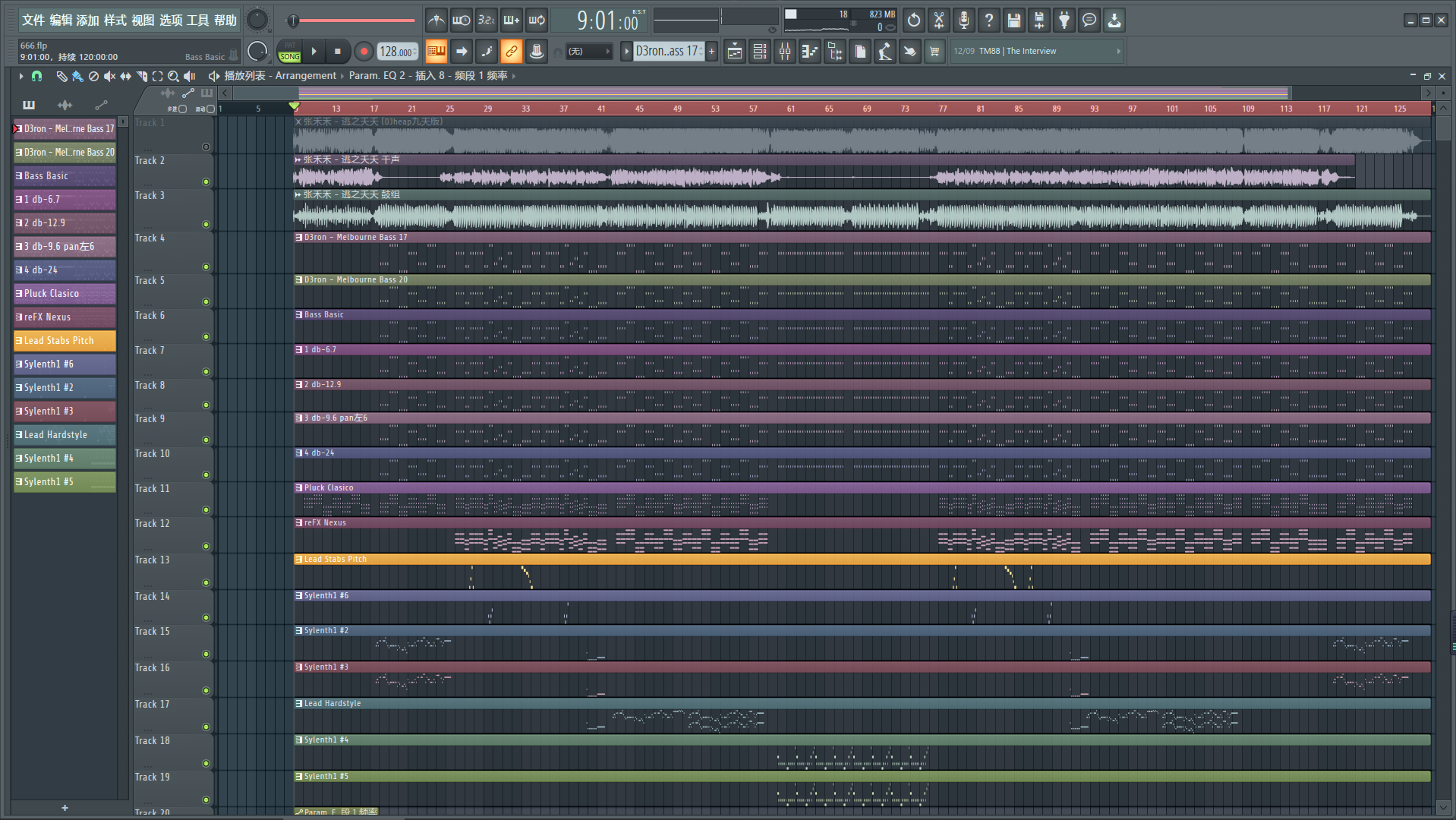
Task: Open the plugin database plug icon
Action: pyautogui.click(x=1064, y=20)
